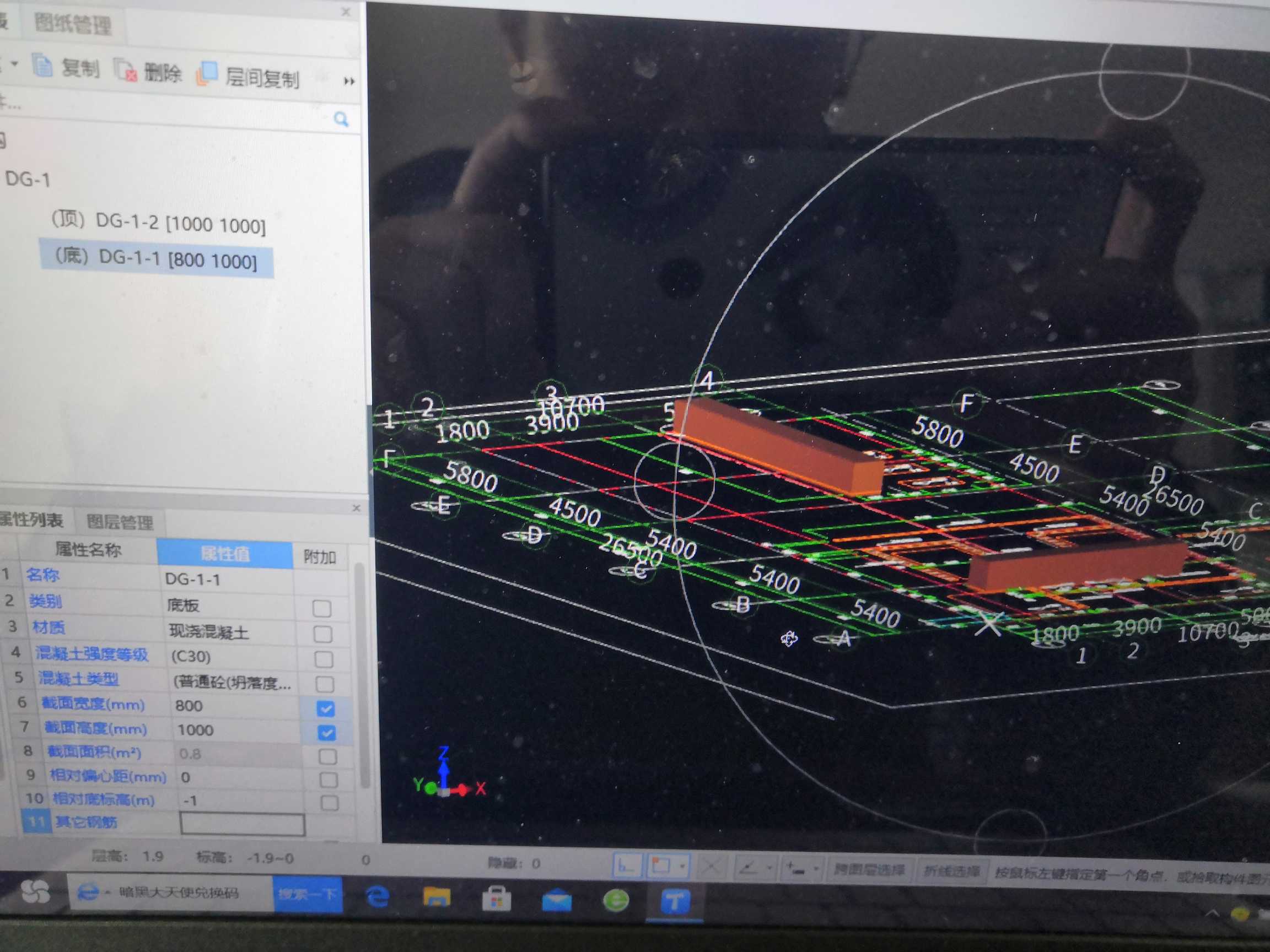Click the 属性值 column header
The width and height of the screenshot is (1270, 952).
[x=225, y=554]
